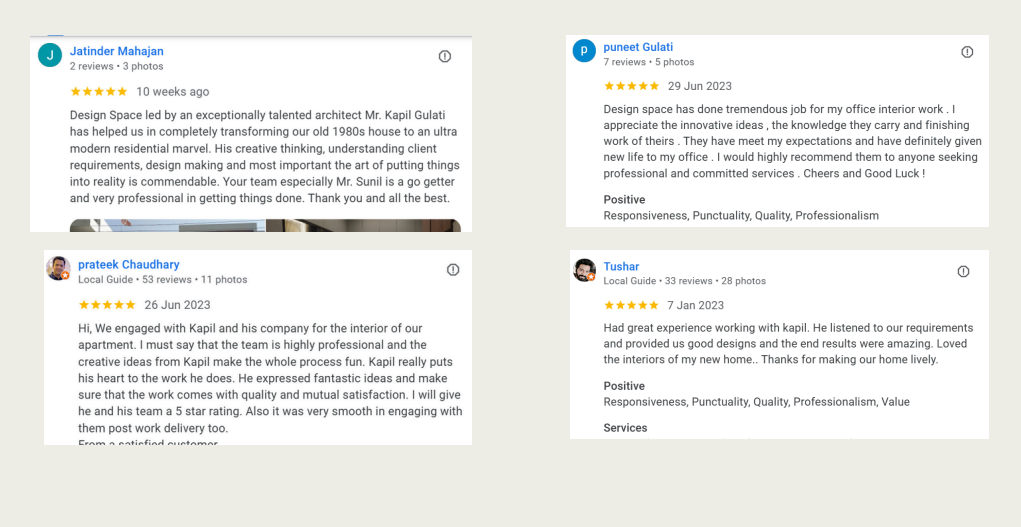The width and height of the screenshot is (1021, 527).
Task: Visit prateek Chaudhary's profile name link
Action: point(129,265)
